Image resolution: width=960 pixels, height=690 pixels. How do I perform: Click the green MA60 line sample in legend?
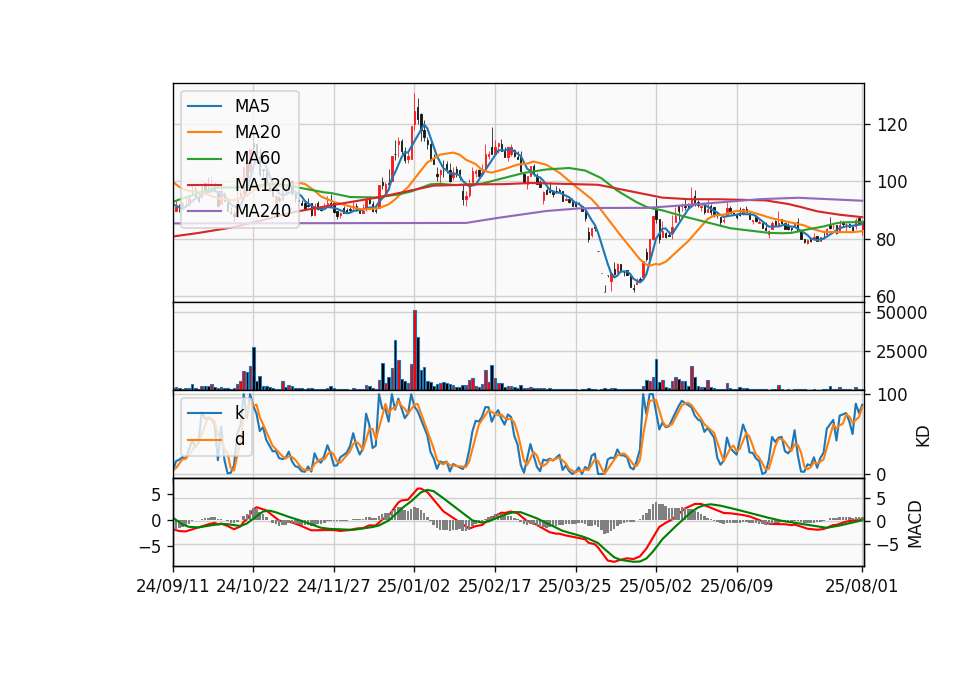tap(204, 159)
